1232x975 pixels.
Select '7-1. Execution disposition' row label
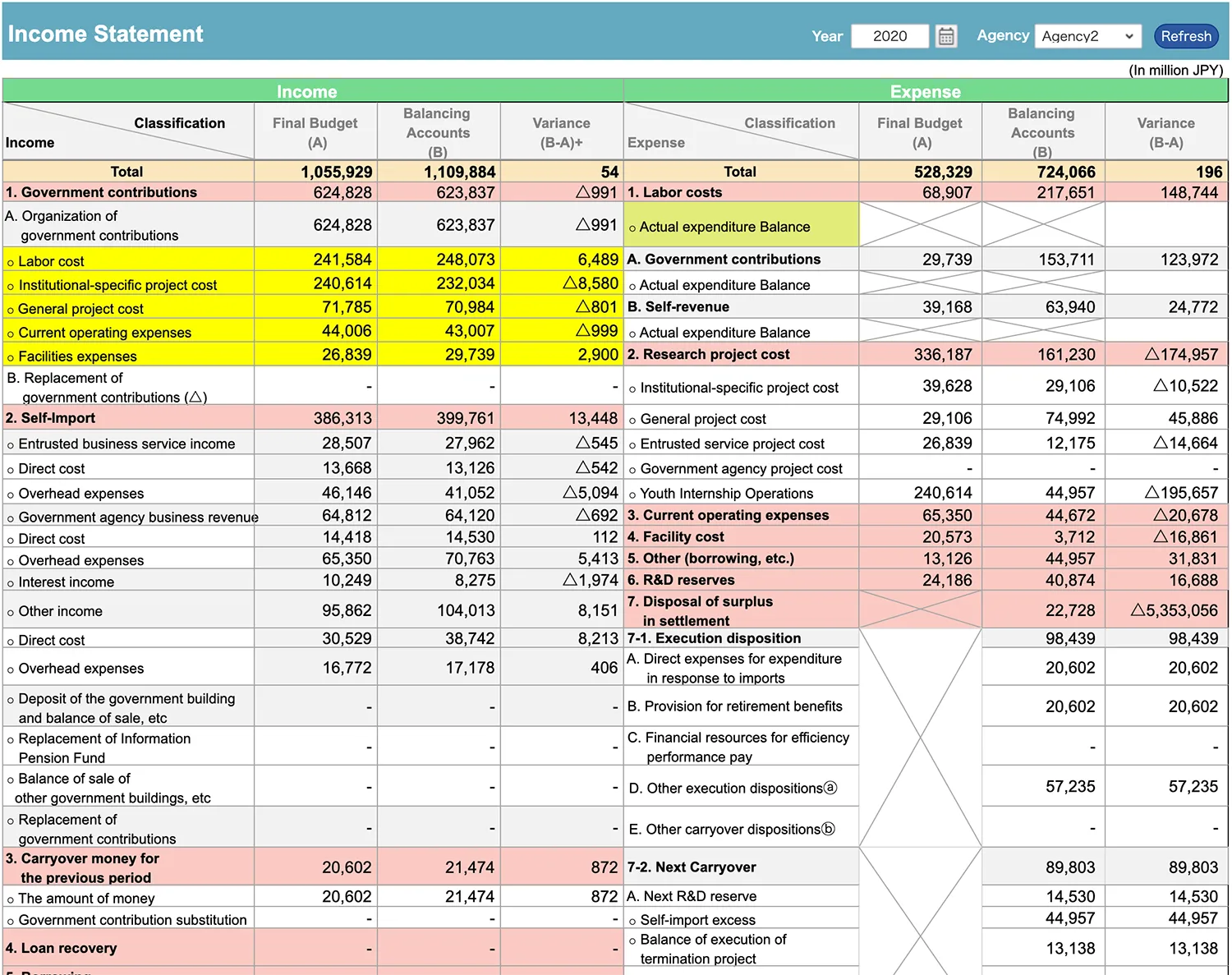point(714,638)
